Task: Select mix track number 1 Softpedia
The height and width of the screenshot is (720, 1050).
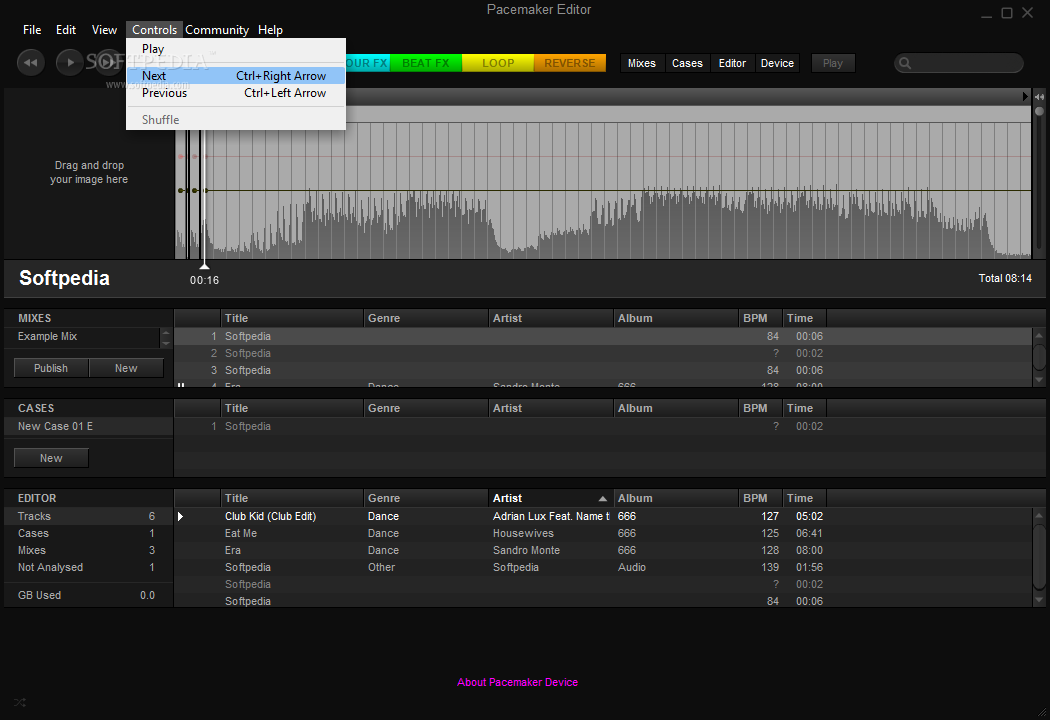Action: (603, 336)
